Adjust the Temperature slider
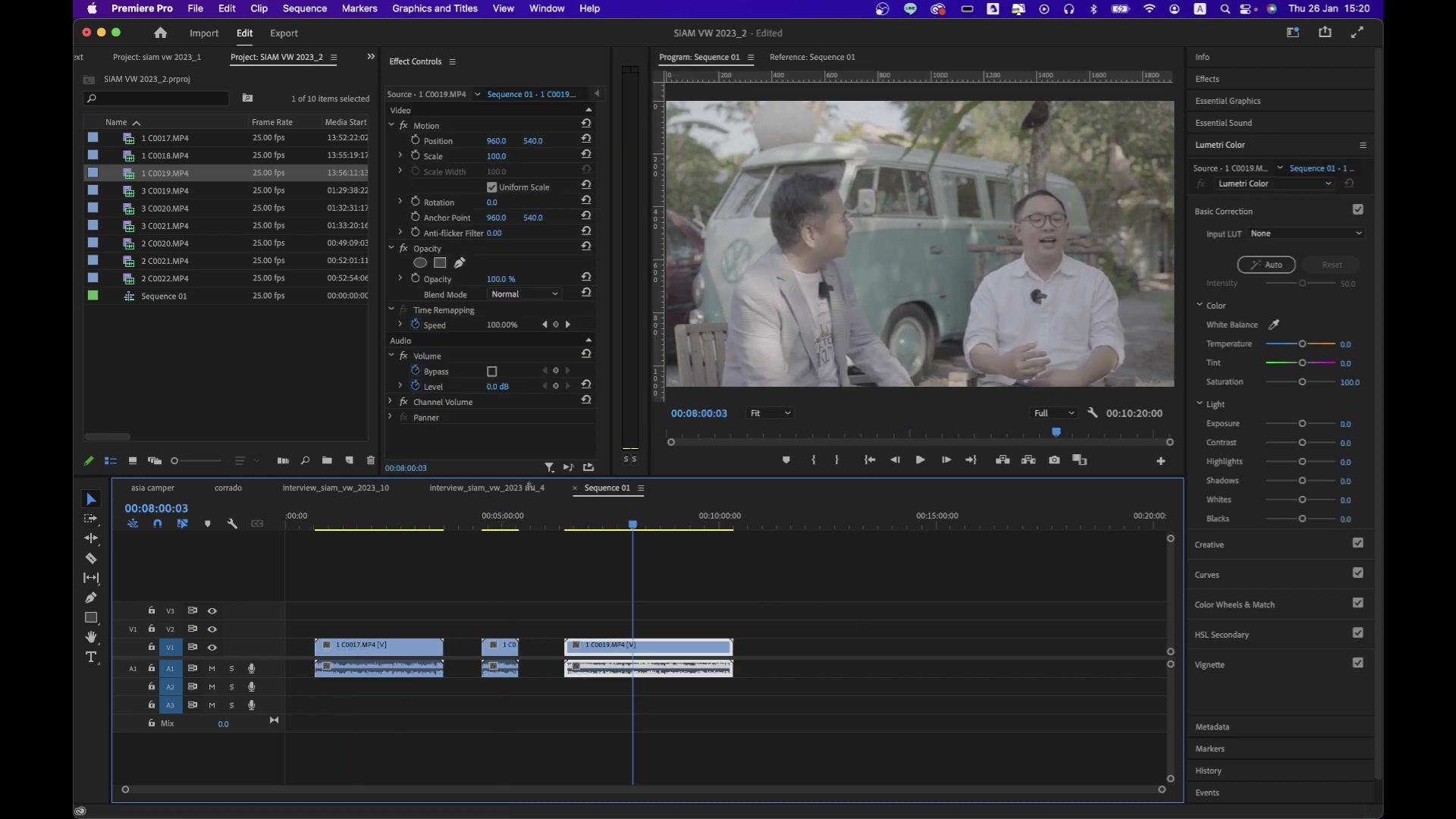 tap(1301, 344)
